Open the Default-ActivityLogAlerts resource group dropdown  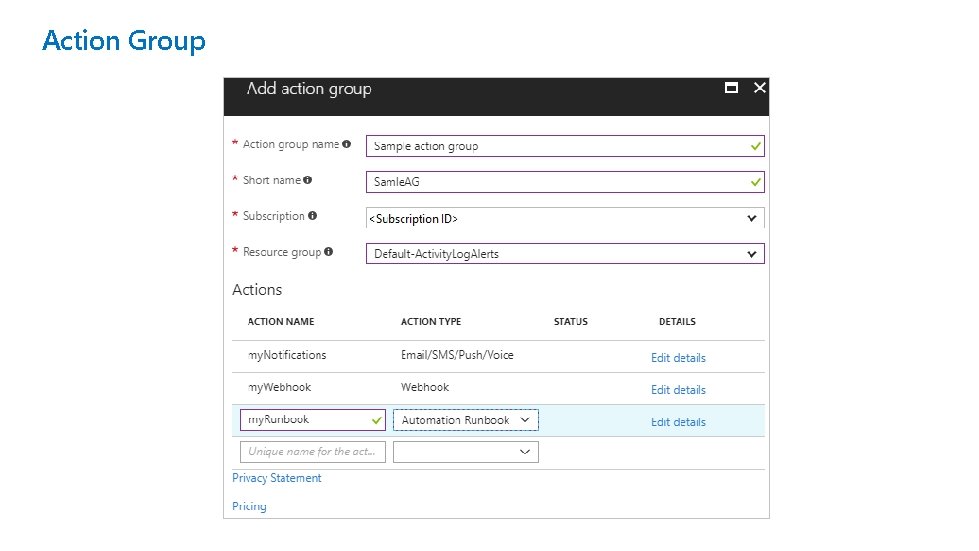(752, 254)
